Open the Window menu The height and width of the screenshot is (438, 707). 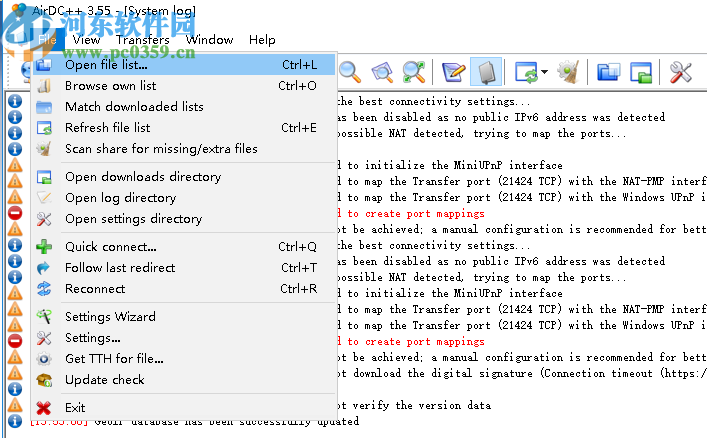pyautogui.click(x=210, y=40)
